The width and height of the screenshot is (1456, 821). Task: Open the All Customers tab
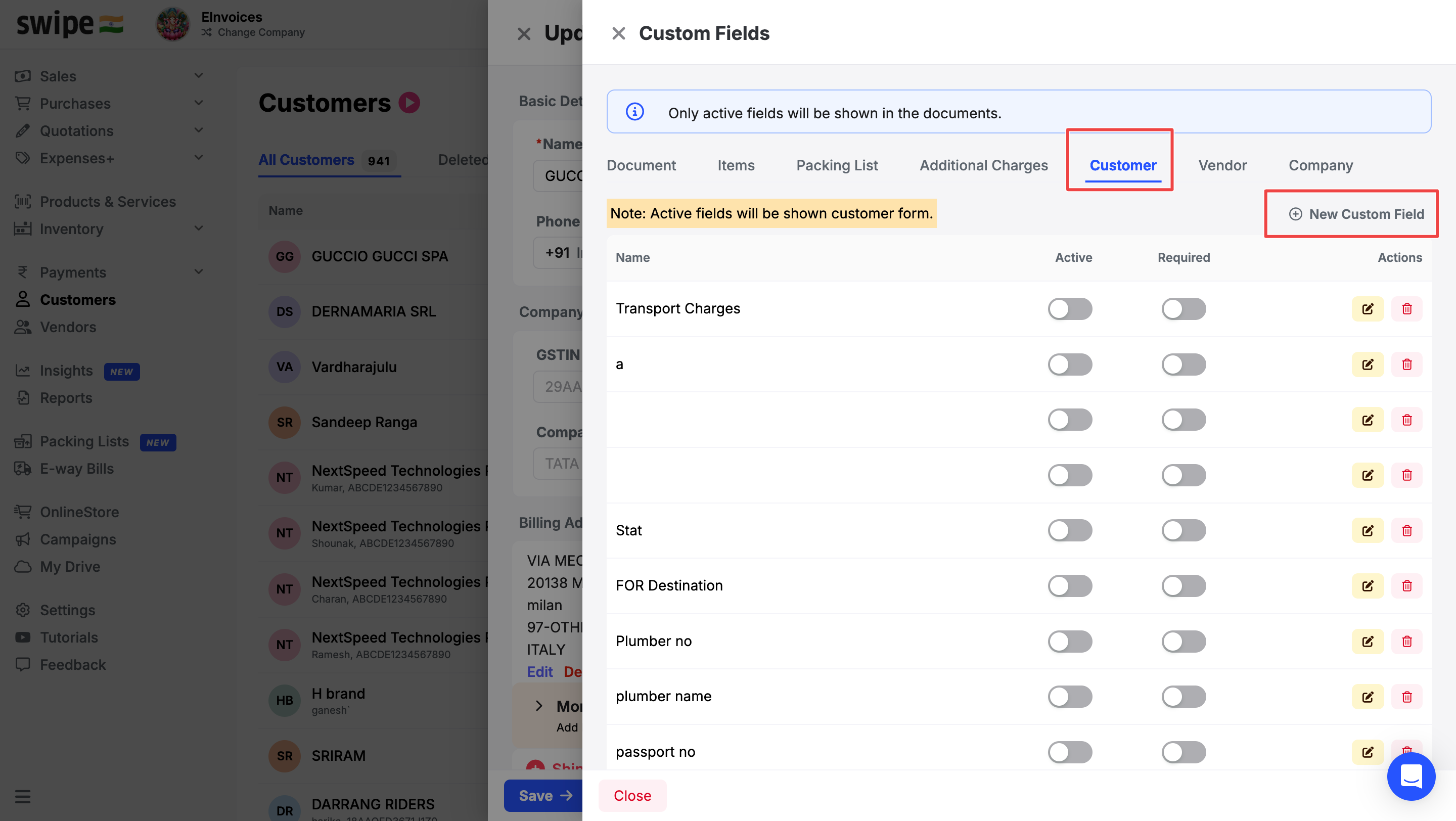(330, 160)
